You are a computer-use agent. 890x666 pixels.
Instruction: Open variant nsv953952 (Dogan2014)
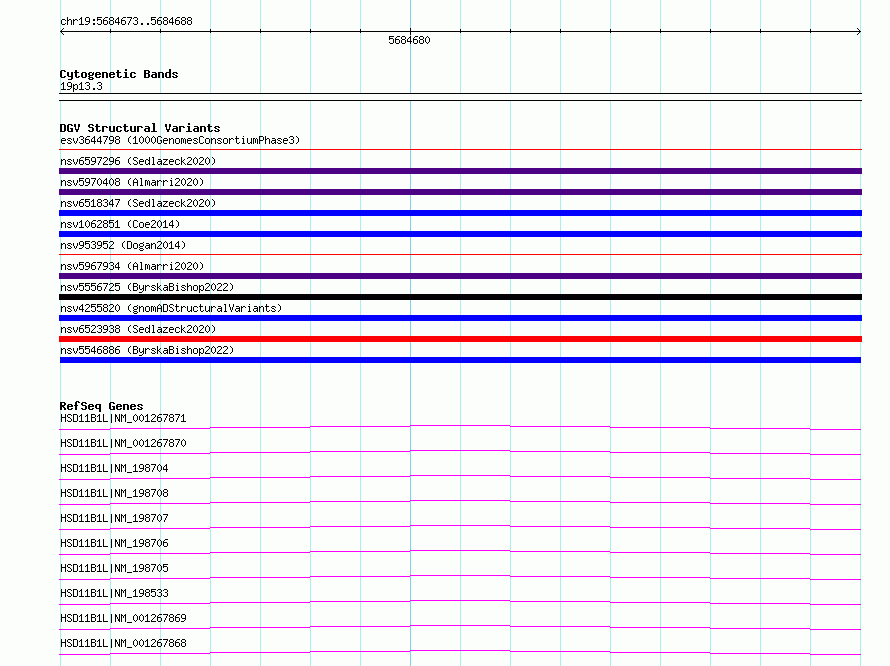point(123,245)
